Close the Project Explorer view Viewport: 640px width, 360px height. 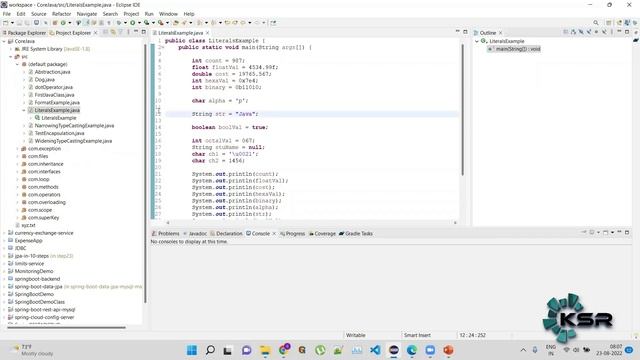pos(96,33)
